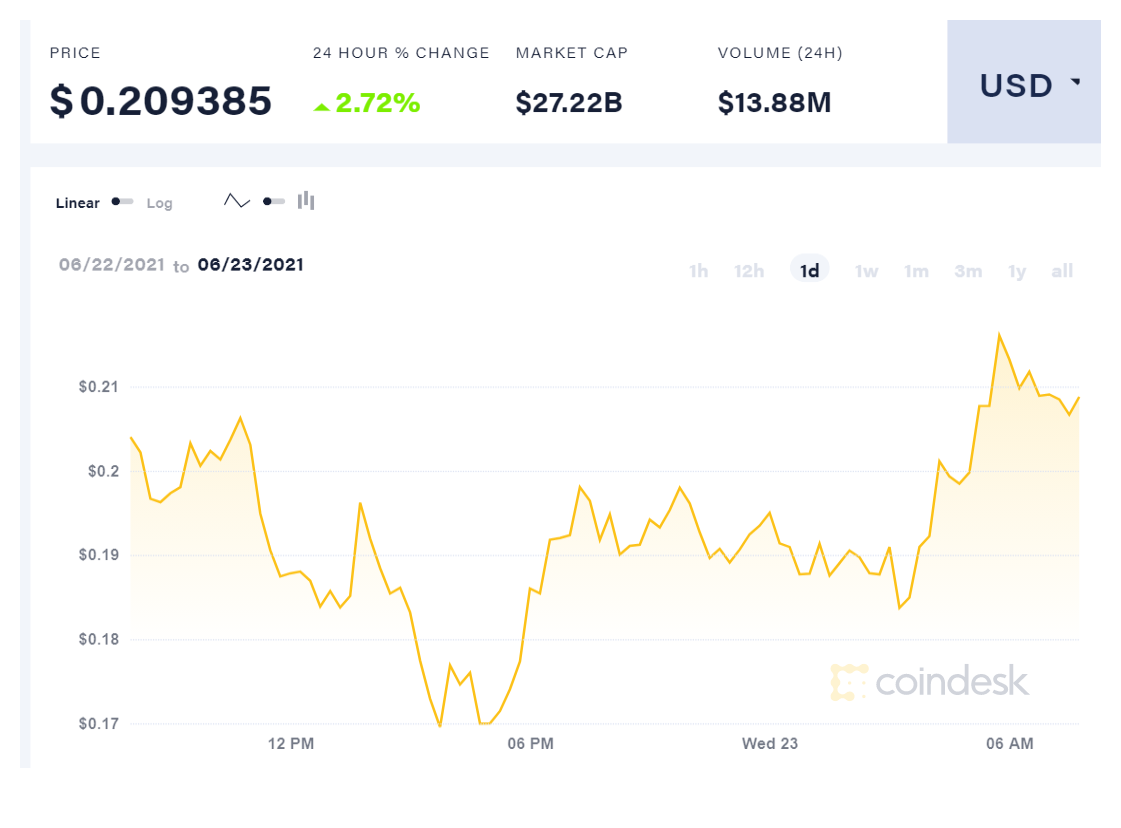Click the USD dropdown arrow
1121x828 pixels.
[1075, 83]
